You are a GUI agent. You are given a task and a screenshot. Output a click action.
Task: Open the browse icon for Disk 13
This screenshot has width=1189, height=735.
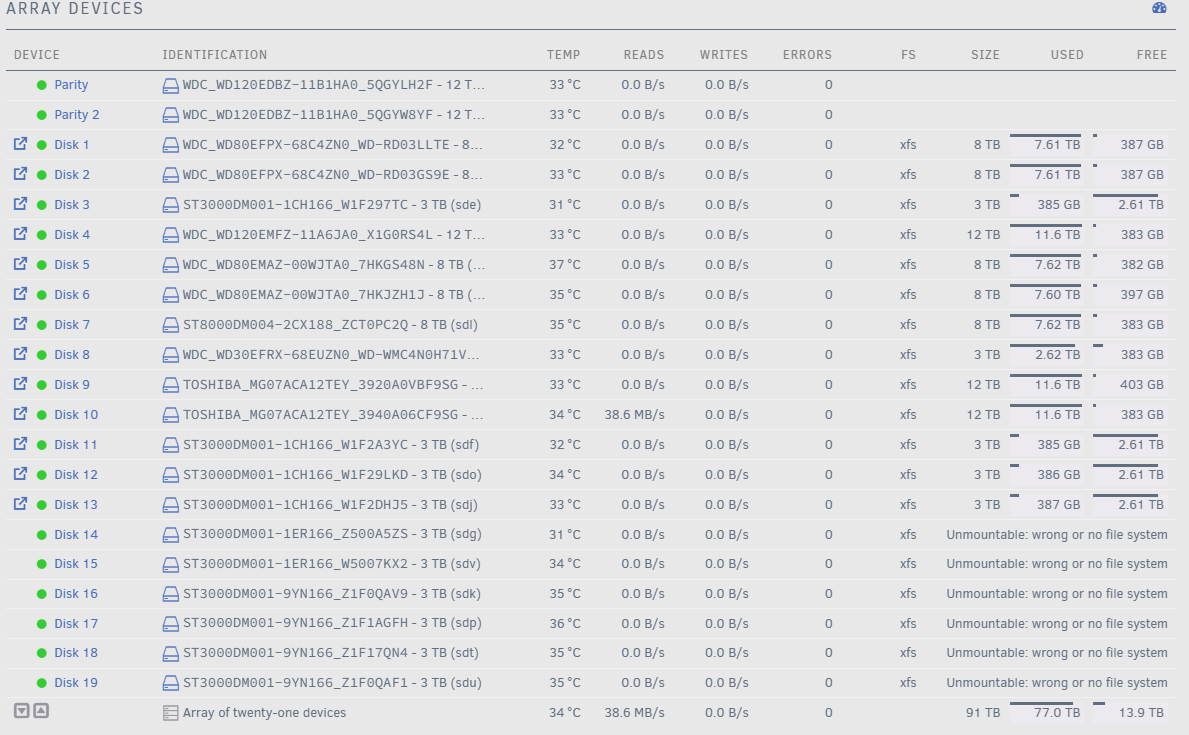pyautogui.click(x=20, y=504)
